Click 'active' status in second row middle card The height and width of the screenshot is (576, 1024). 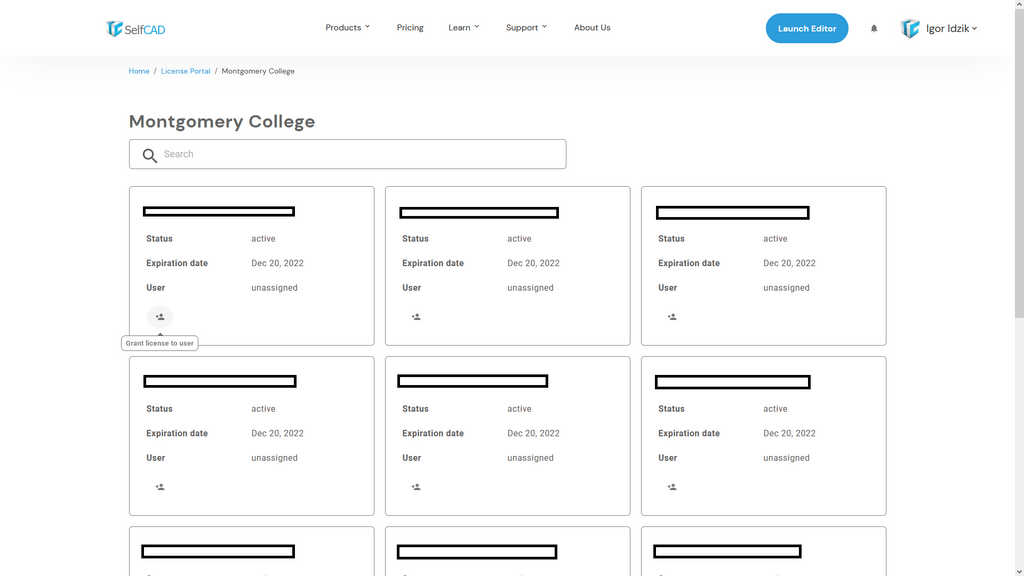pyautogui.click(x=519, y=409)
